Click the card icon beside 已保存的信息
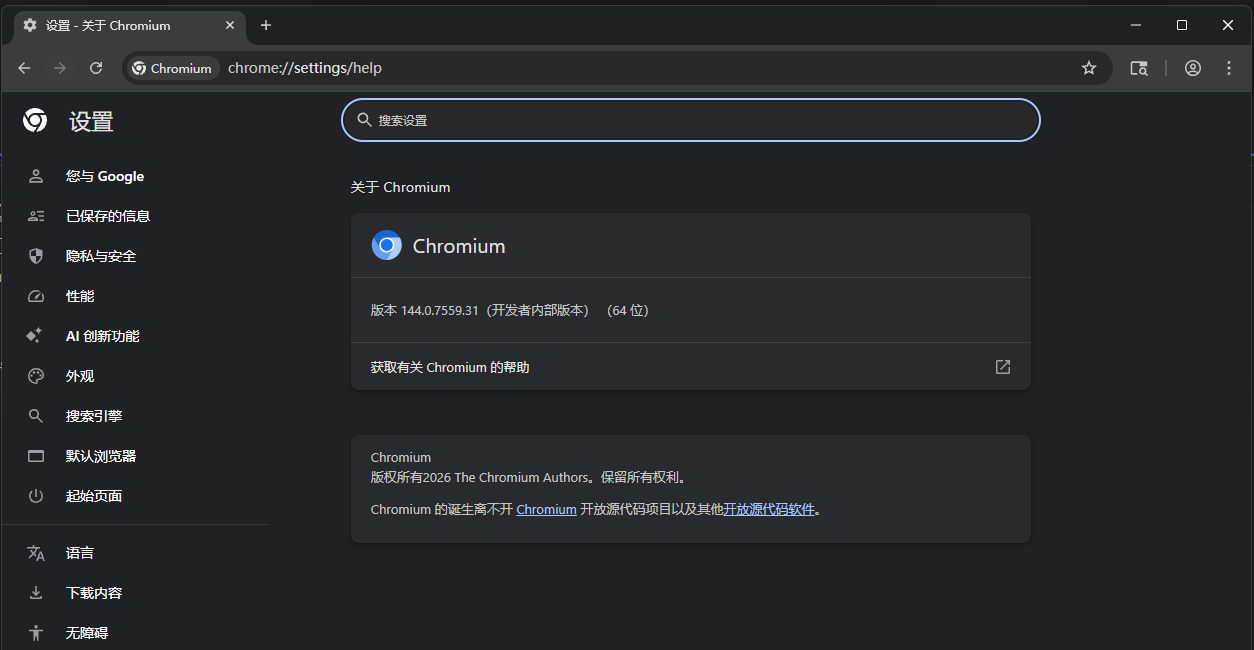 tap(36, 216)
